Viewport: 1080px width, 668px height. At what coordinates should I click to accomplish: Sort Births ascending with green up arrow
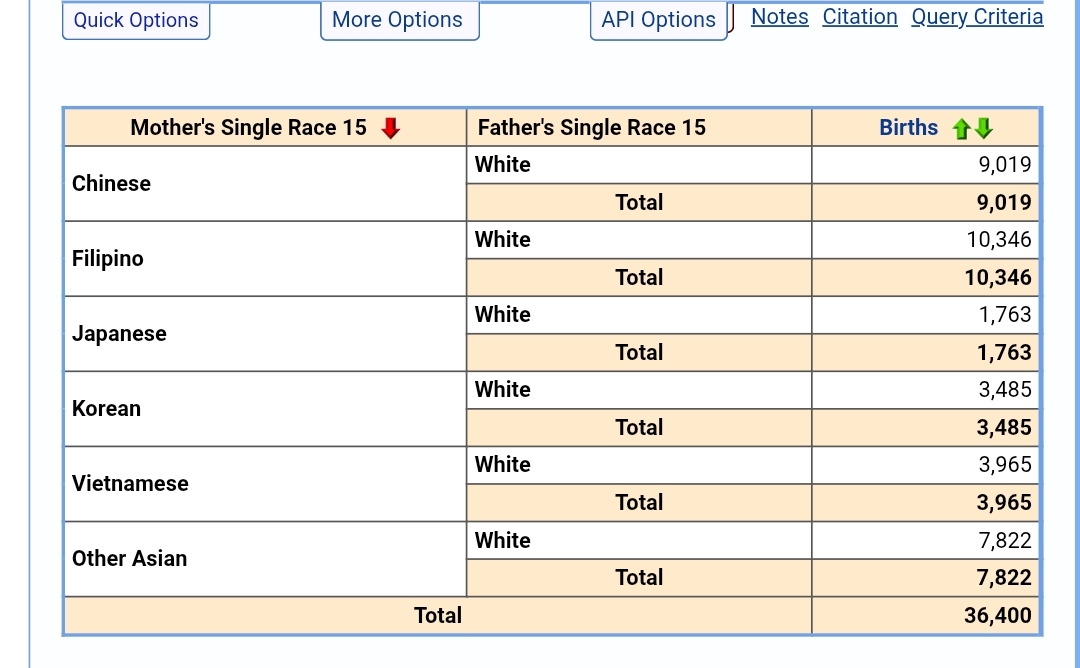click(x=962, y=129)
